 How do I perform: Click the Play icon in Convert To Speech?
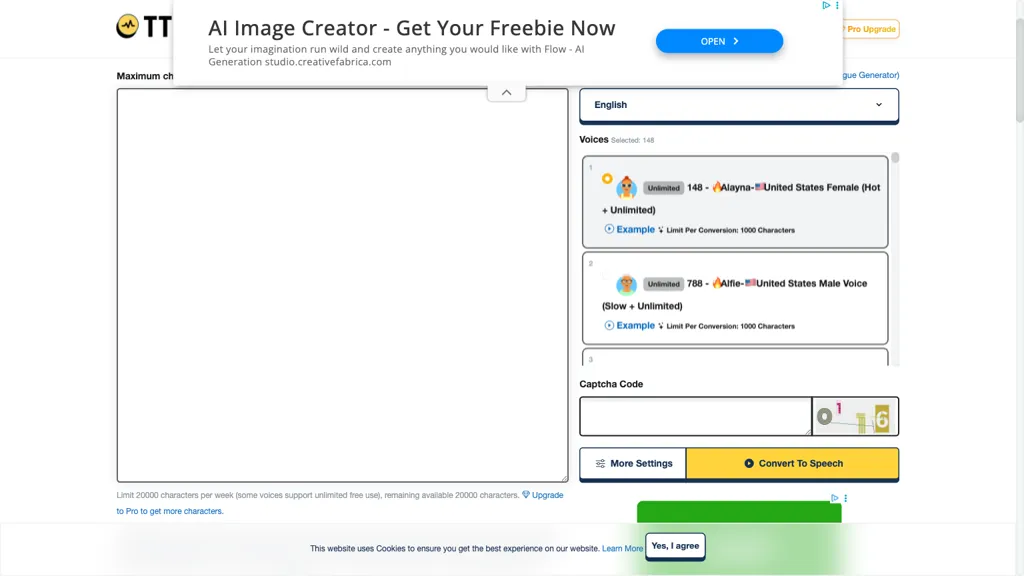point(749,463)
